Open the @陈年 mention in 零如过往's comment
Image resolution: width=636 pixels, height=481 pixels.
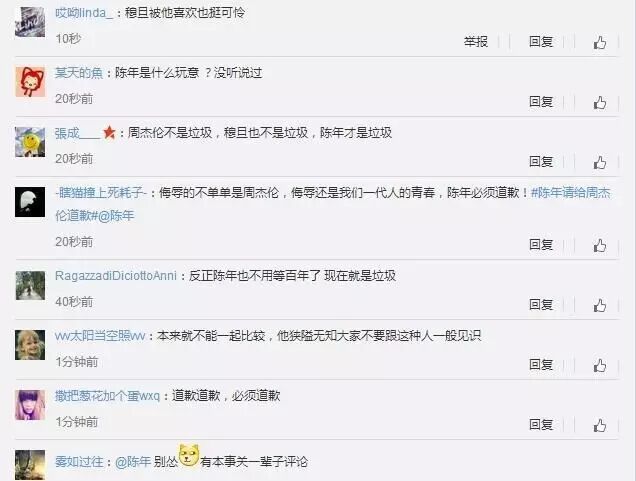(133, 462)
